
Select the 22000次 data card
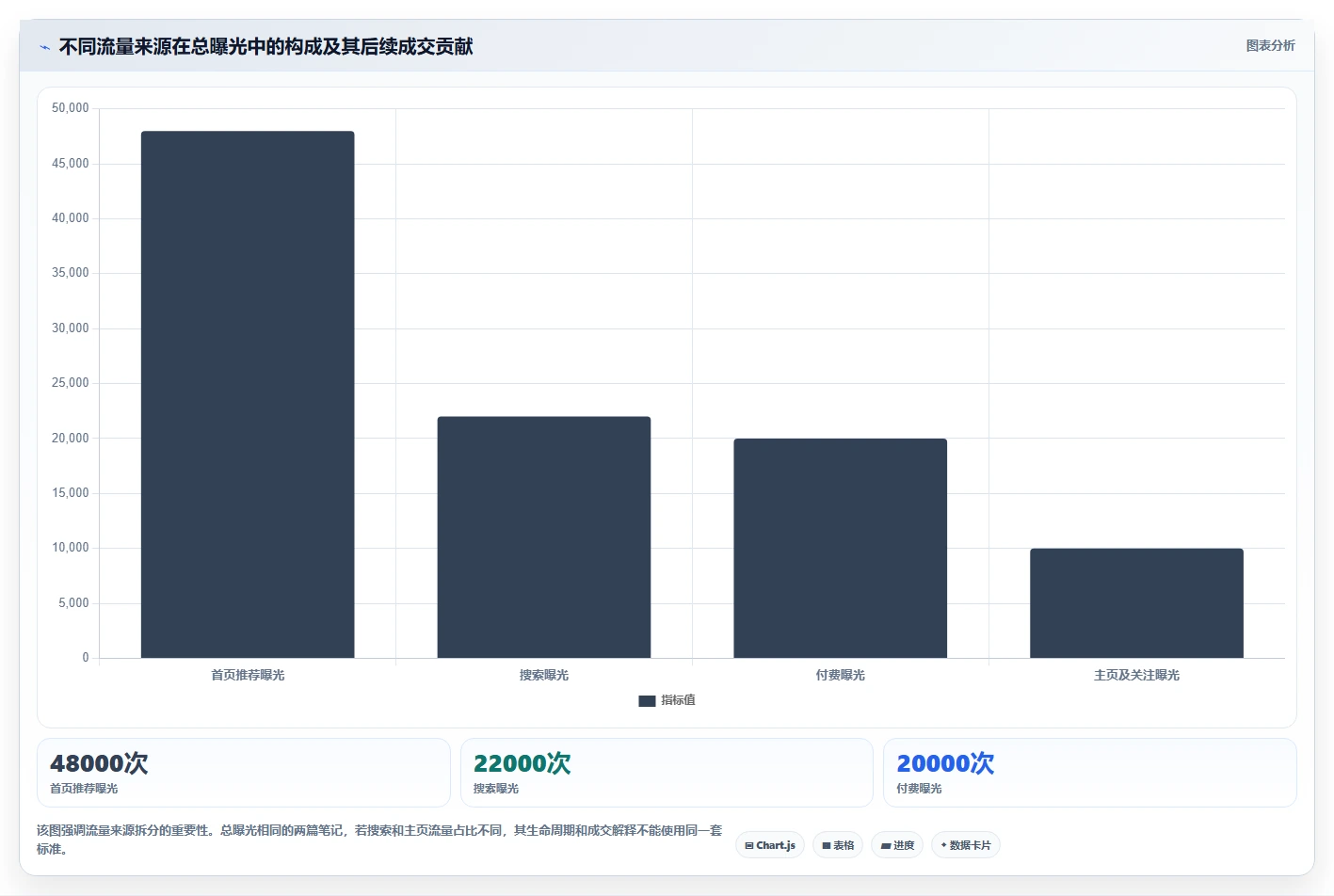(667, 773)
